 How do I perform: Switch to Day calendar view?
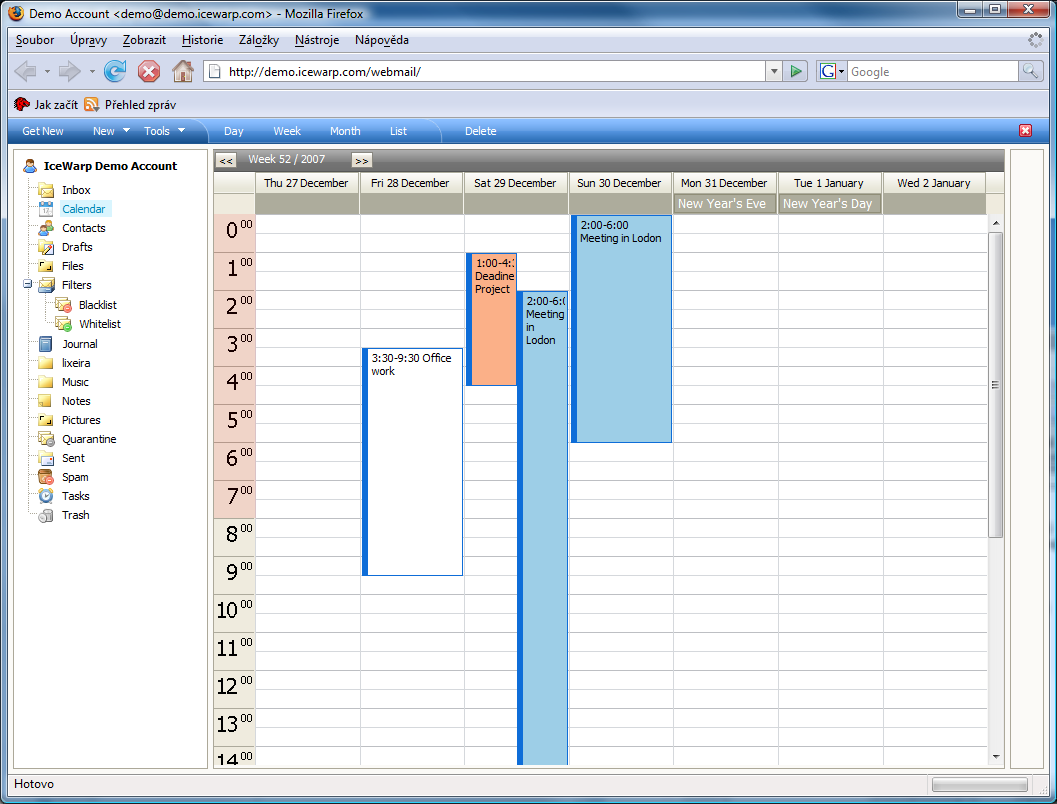click(233, 131)
